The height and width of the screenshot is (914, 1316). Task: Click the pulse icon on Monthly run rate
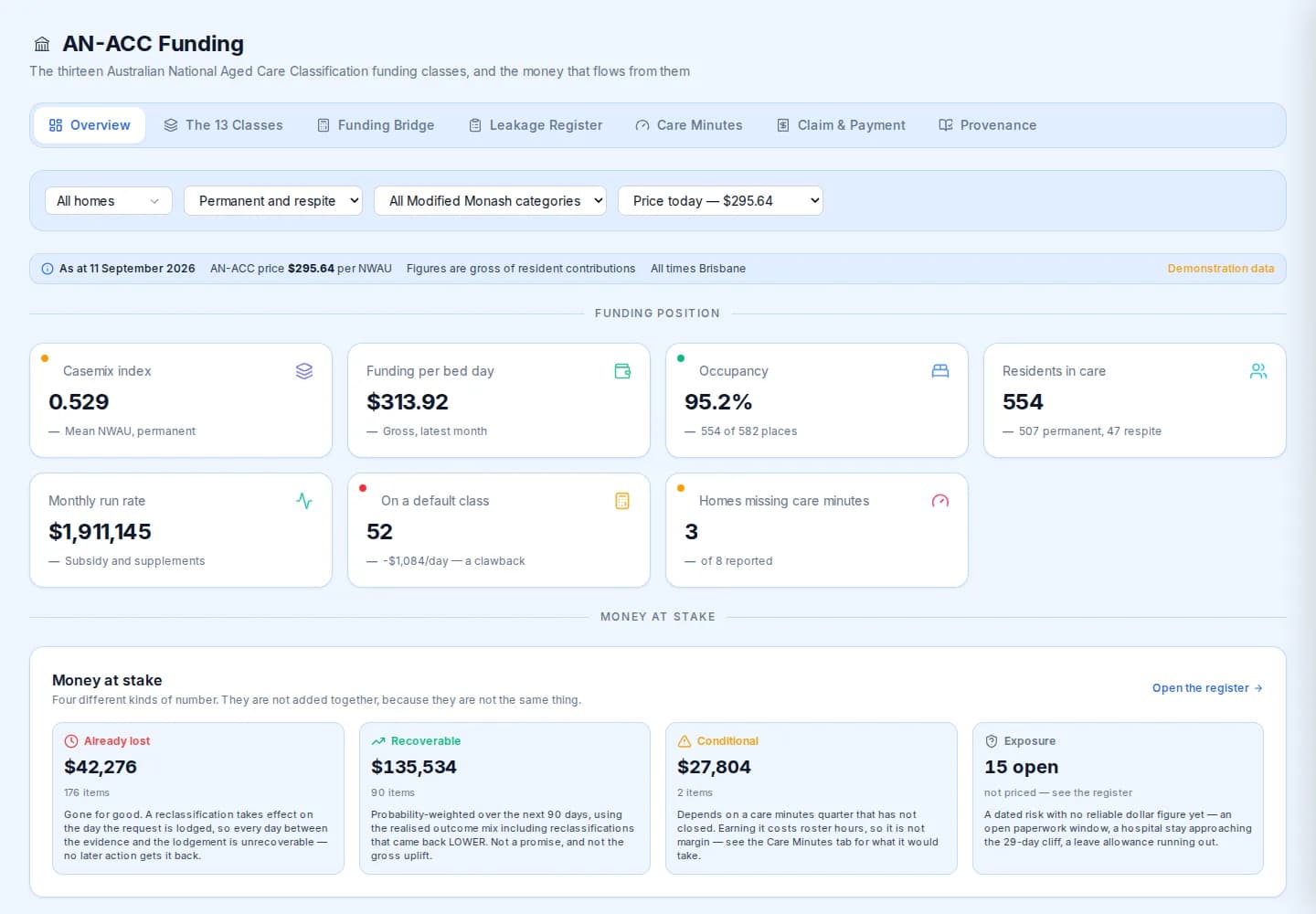tap(304, 501)
